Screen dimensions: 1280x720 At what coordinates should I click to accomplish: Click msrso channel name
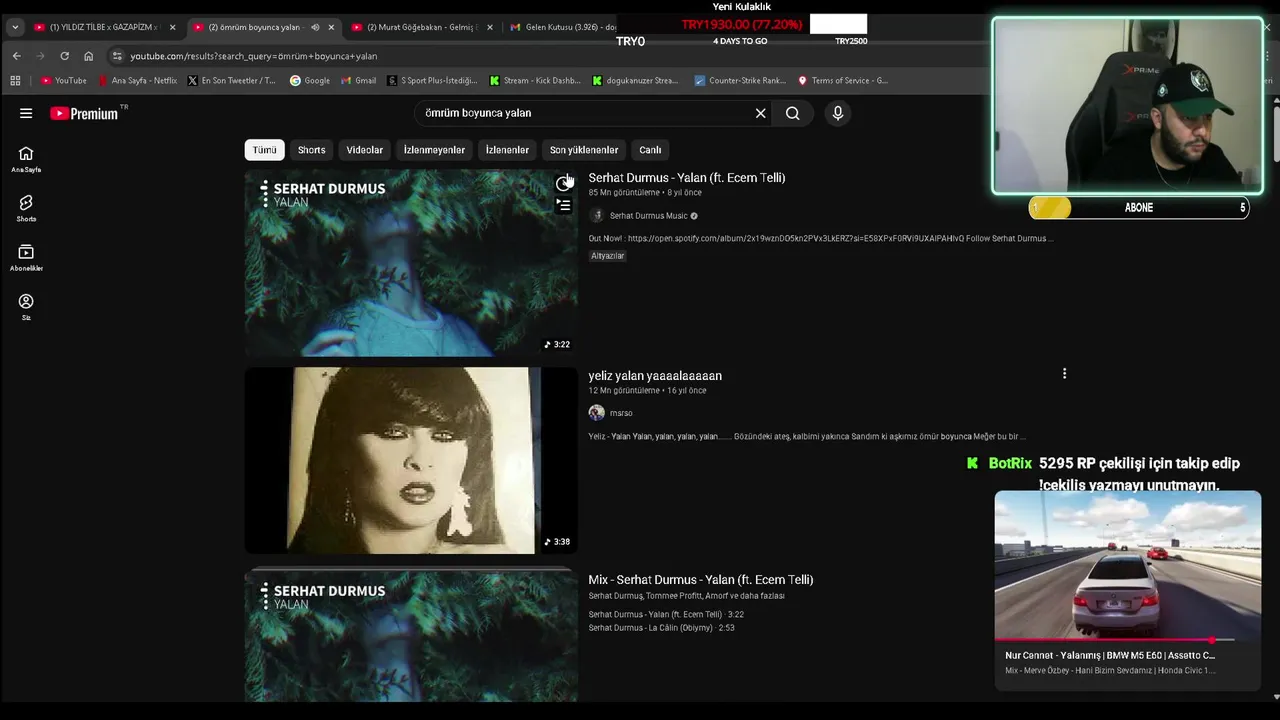coord(621,413)
